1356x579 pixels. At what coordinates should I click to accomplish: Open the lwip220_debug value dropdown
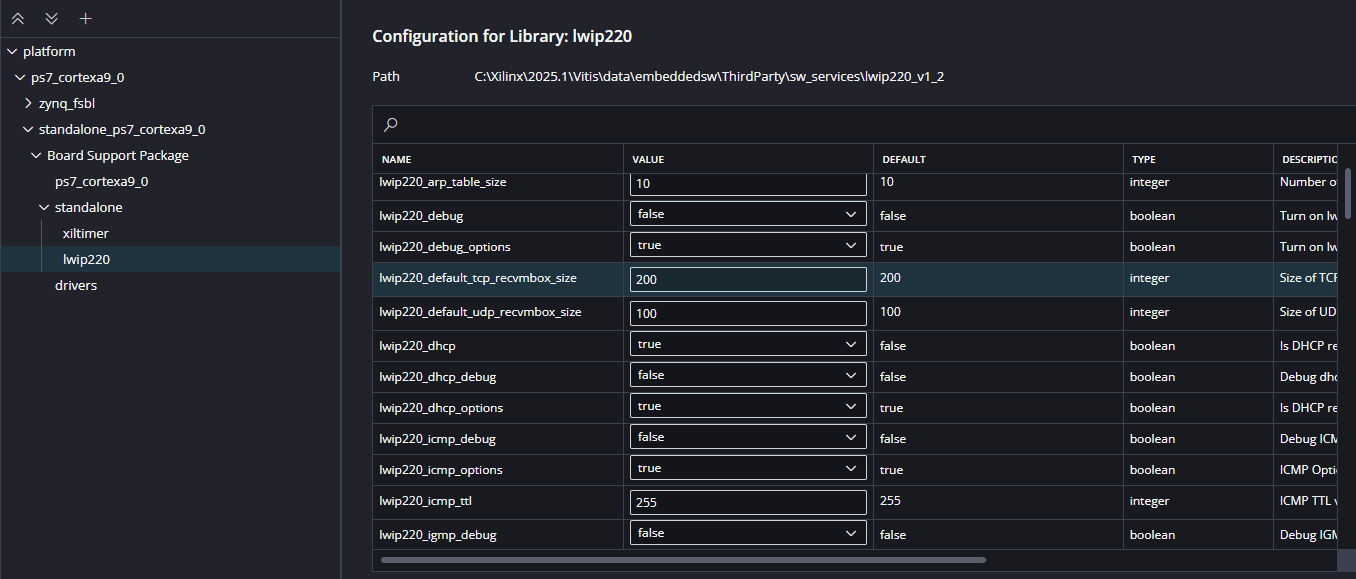[748, 214]
